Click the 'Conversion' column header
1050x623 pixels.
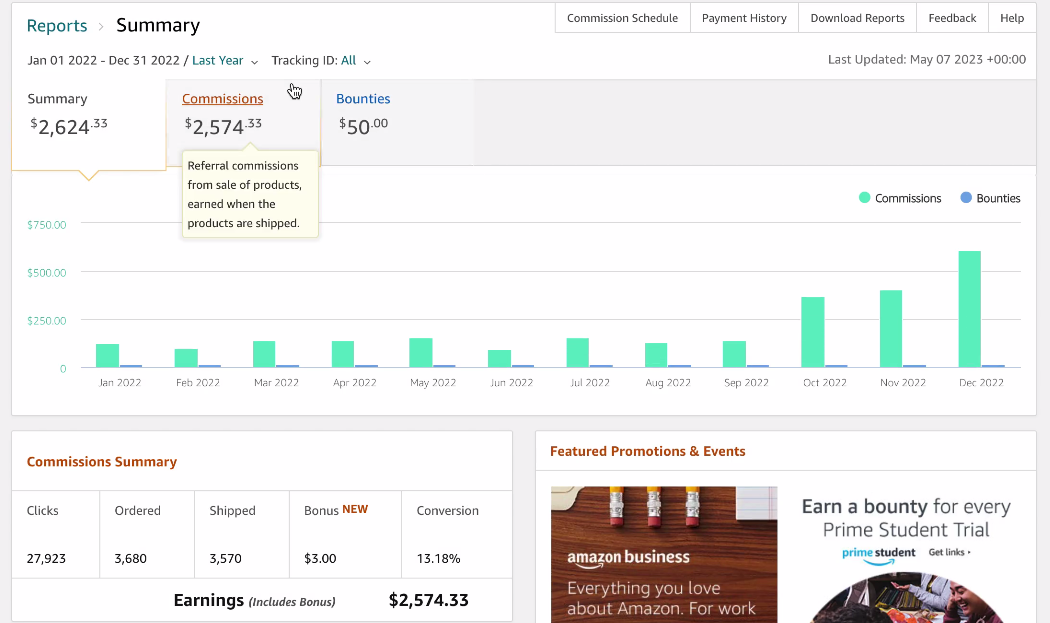click(447, 510)
